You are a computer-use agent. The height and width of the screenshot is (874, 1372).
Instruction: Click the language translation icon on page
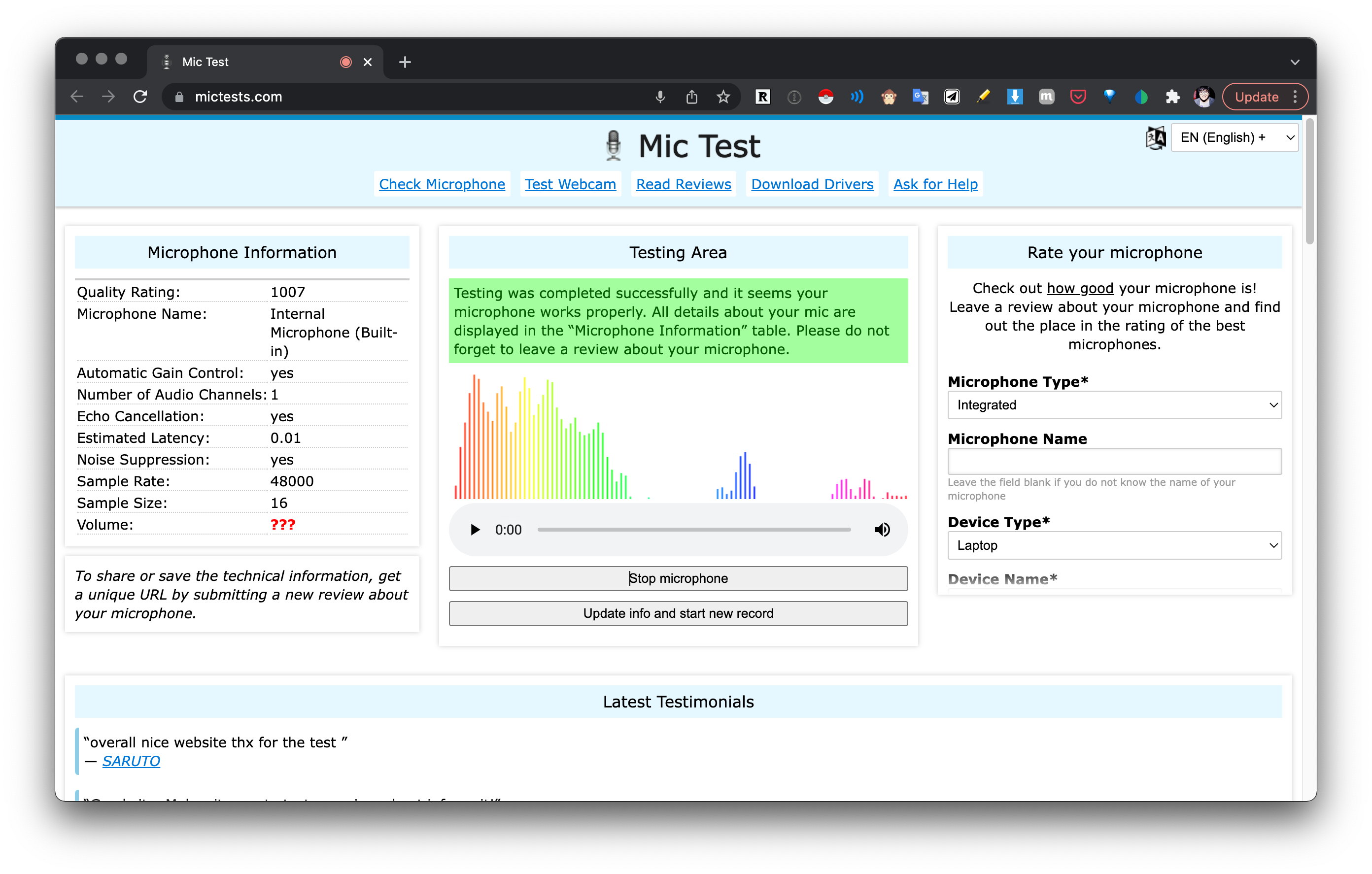(x=1156, y=137)
